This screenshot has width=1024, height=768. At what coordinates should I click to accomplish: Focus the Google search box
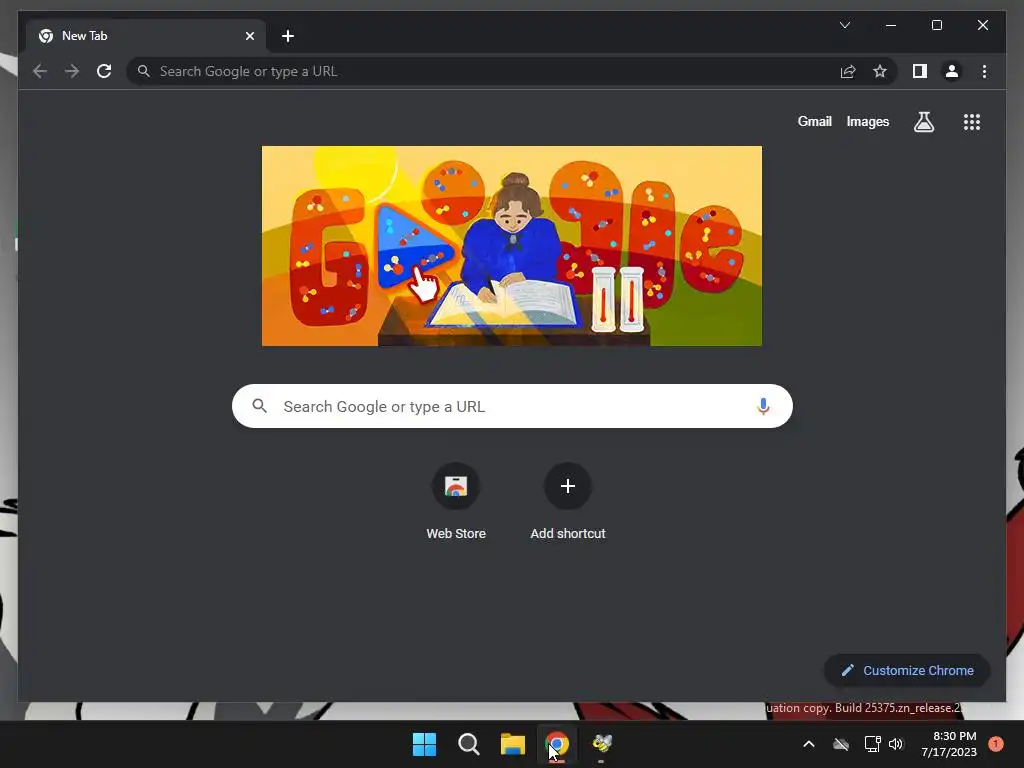pos(512,406)
